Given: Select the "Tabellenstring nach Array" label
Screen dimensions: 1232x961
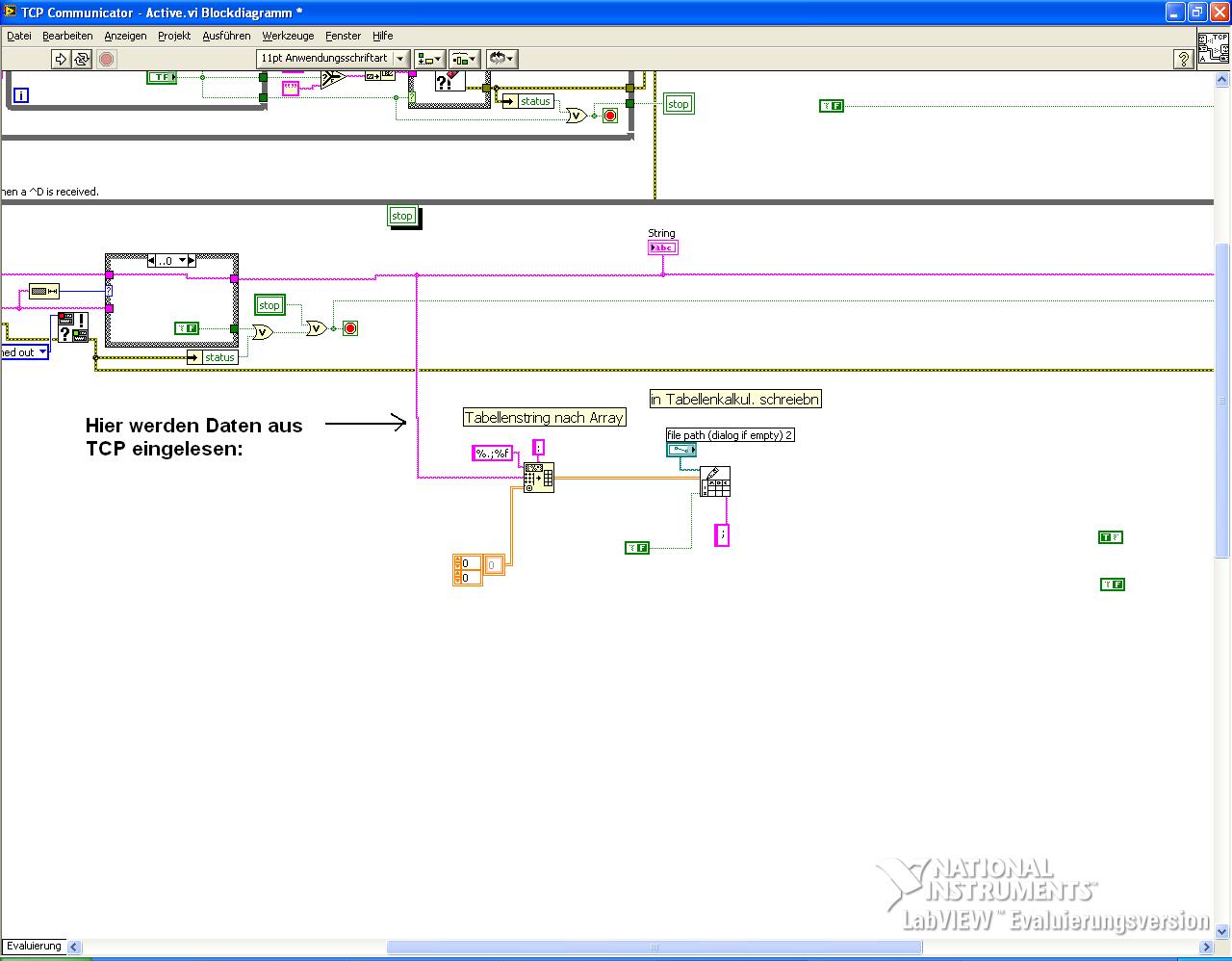Looking at the screenshot, I should (545, 417).
